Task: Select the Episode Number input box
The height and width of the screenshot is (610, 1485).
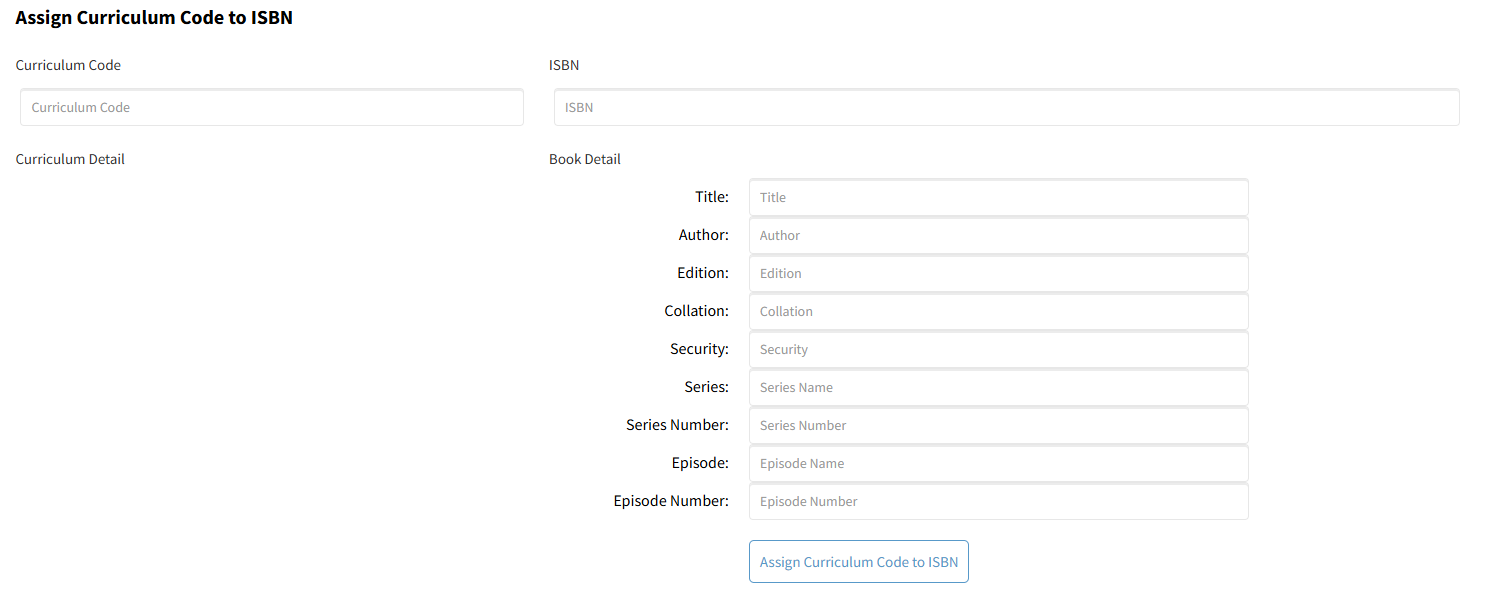Action: tap(999, 501)
